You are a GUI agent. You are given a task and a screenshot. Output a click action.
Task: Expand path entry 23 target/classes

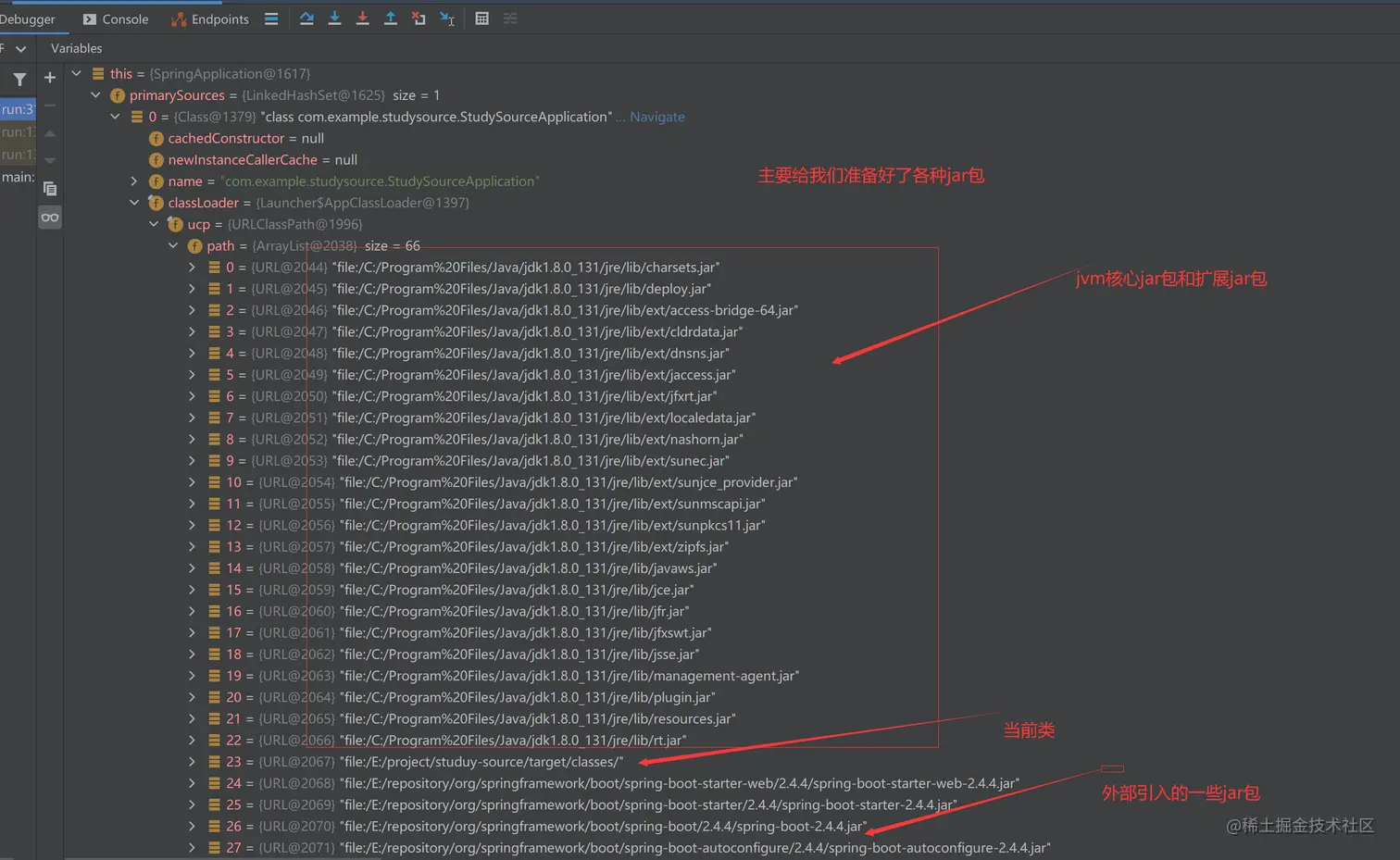(x=192, y=762)
